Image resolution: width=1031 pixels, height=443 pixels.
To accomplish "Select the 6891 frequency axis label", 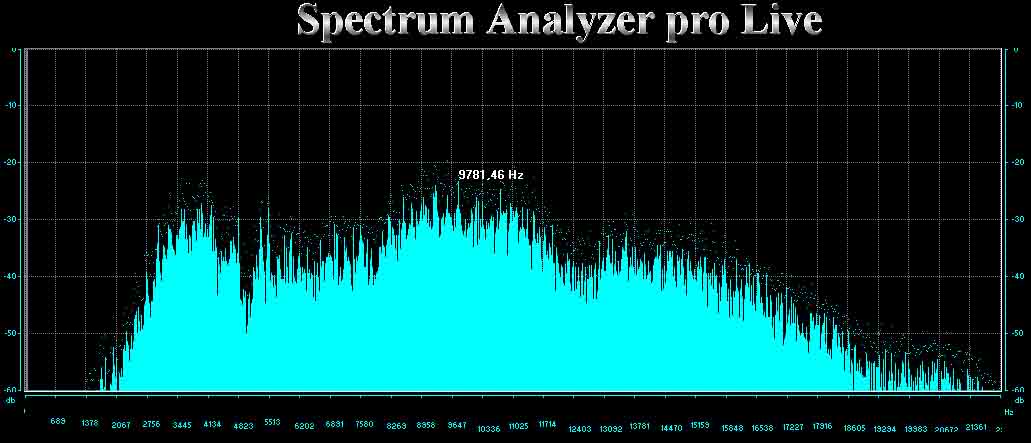I will point(335,424).
